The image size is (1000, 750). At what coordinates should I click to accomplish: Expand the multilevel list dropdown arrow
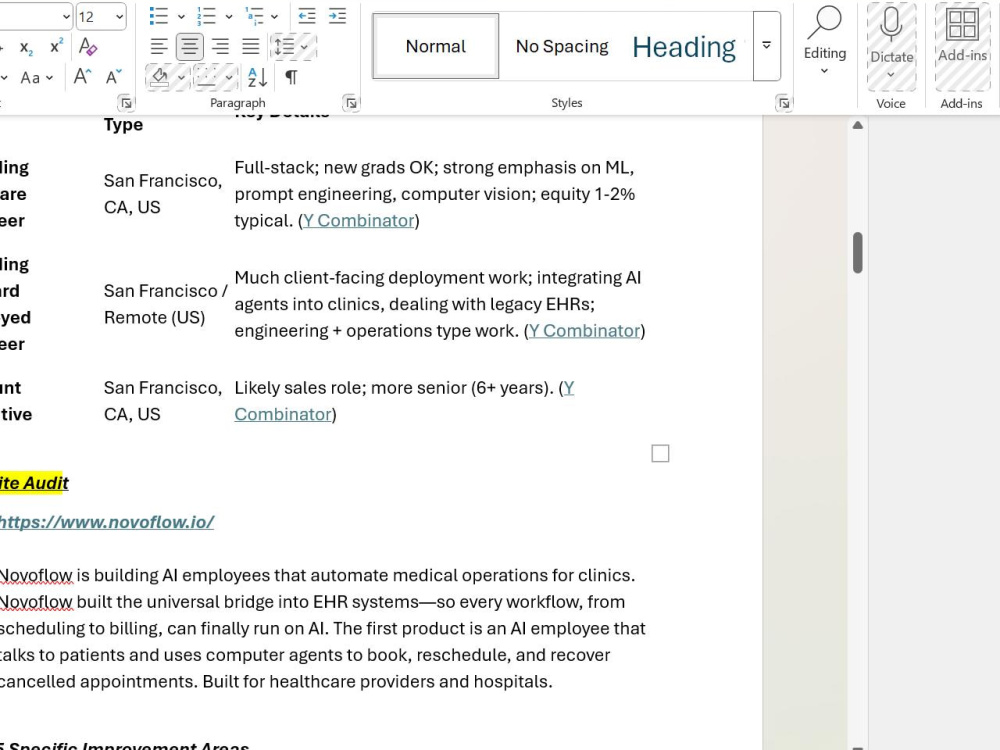click(275, 17)
